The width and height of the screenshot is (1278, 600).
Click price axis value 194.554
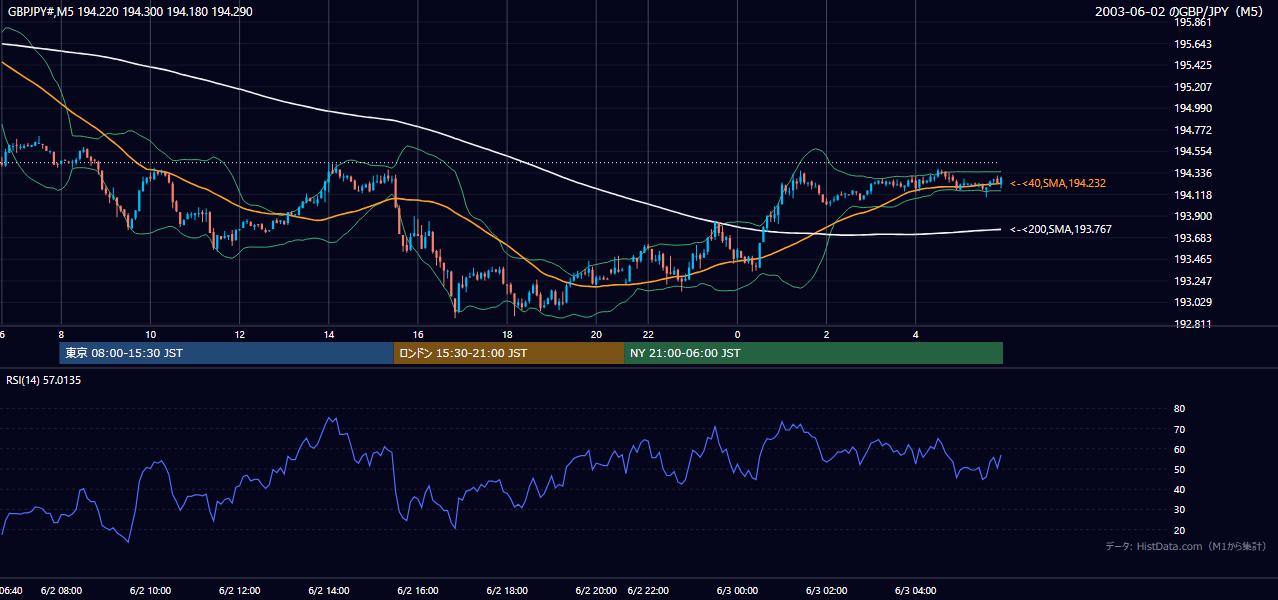pos(1193,151)
